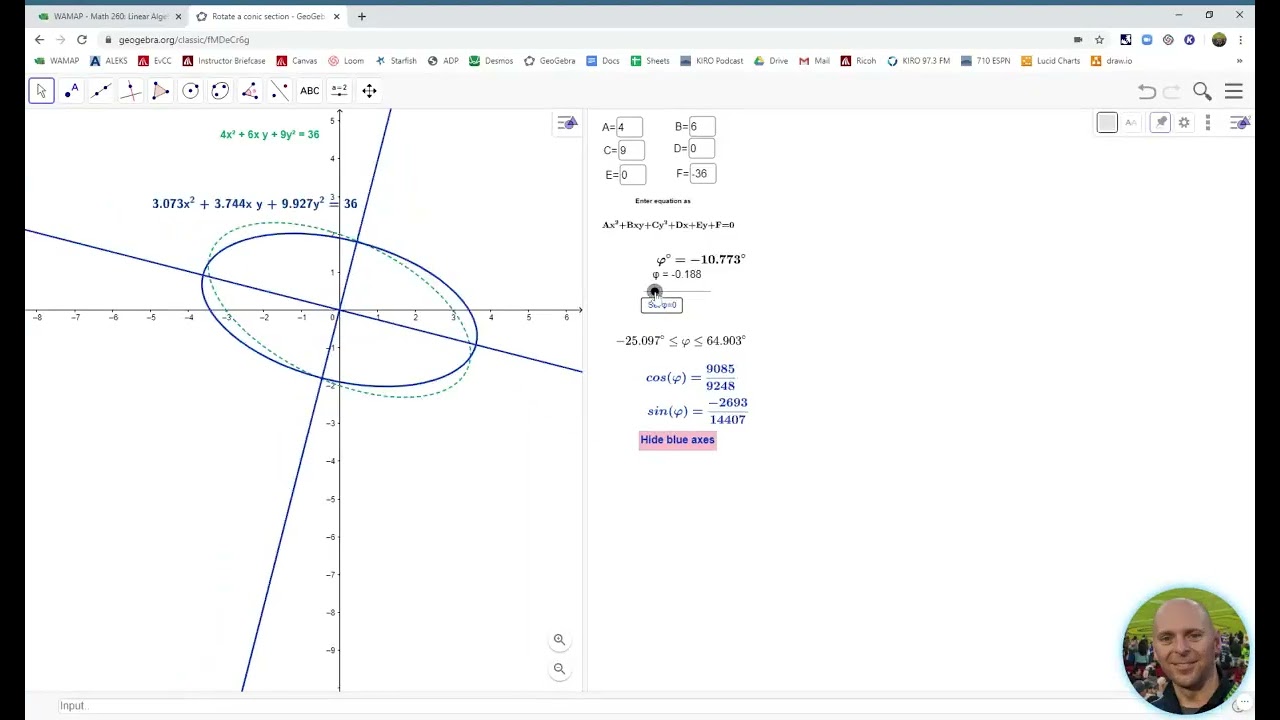Select the Line through two points tool
The width and height of the screenshot is (1280, 720).
coord(101,91)
